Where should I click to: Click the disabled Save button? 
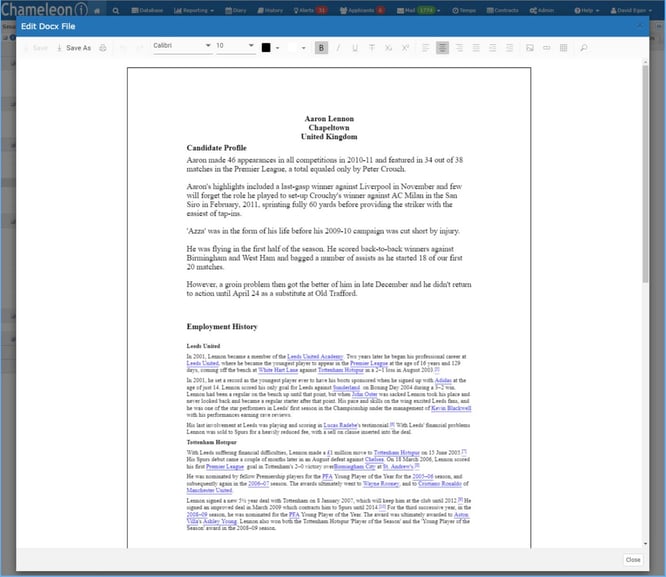coord(37,48)
